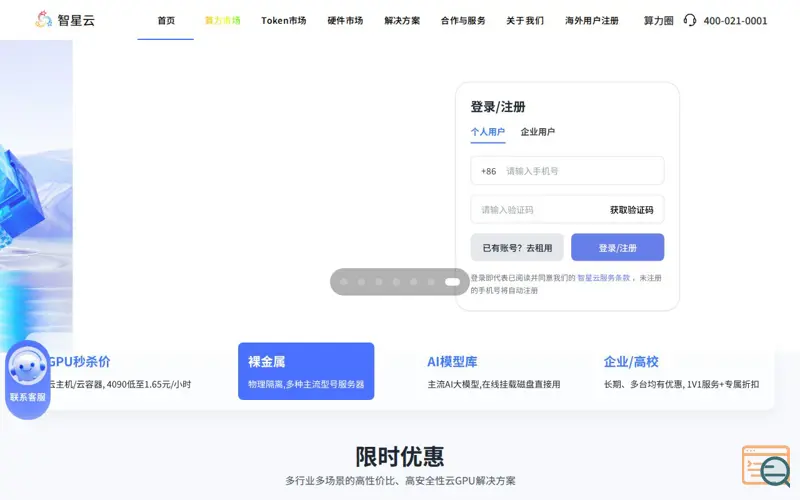Click 已有账号？去租用 button
800x500 pixels.
[517, 247]
